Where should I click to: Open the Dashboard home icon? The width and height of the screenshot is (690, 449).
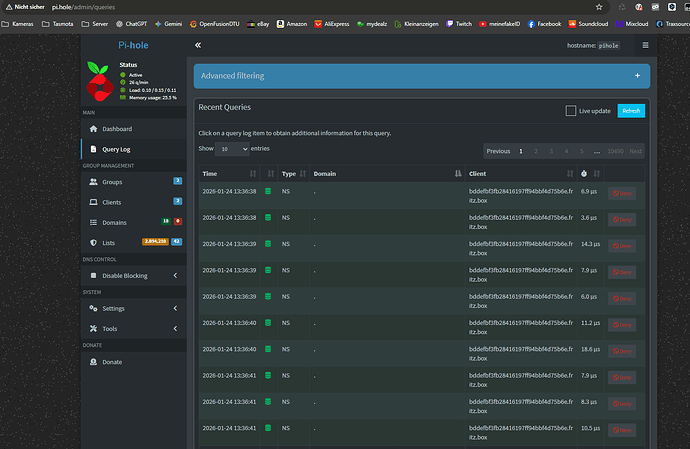click(93, 129)
